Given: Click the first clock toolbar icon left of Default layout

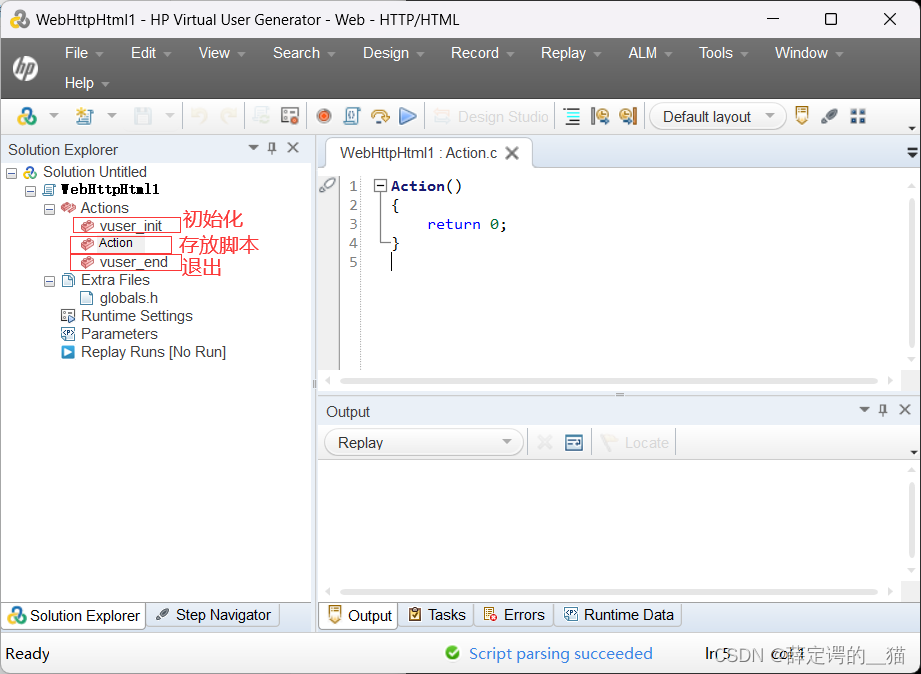Looking at the screenshot, I should [x=600, y=116].
